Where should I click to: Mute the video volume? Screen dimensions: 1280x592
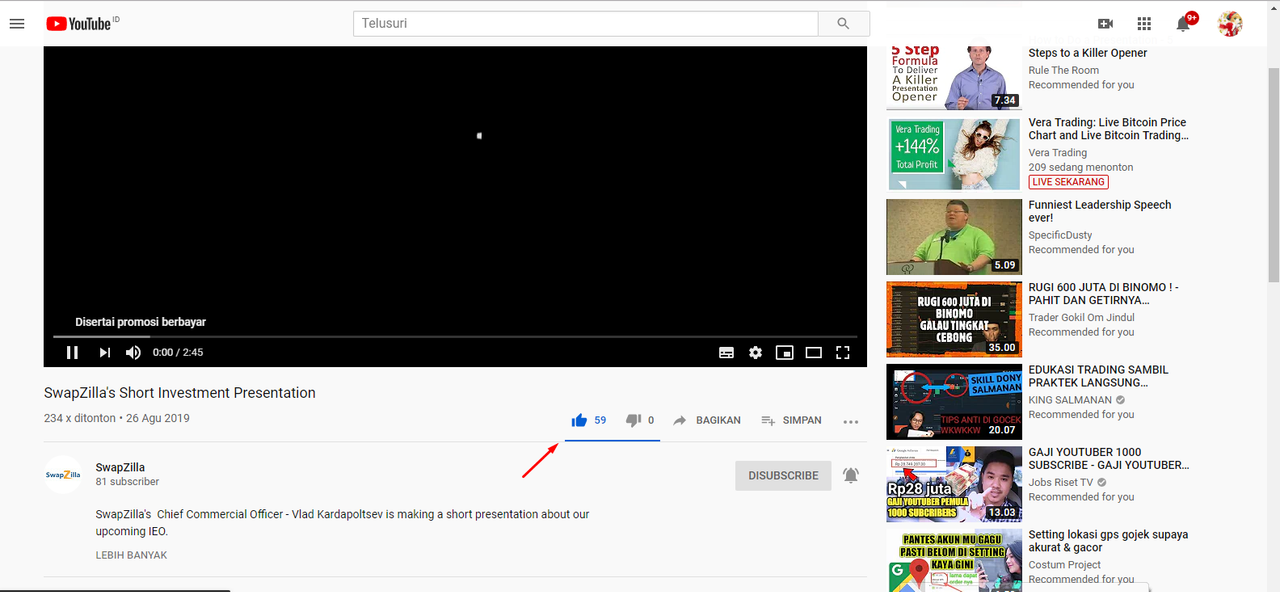click(x=133, y=352)
